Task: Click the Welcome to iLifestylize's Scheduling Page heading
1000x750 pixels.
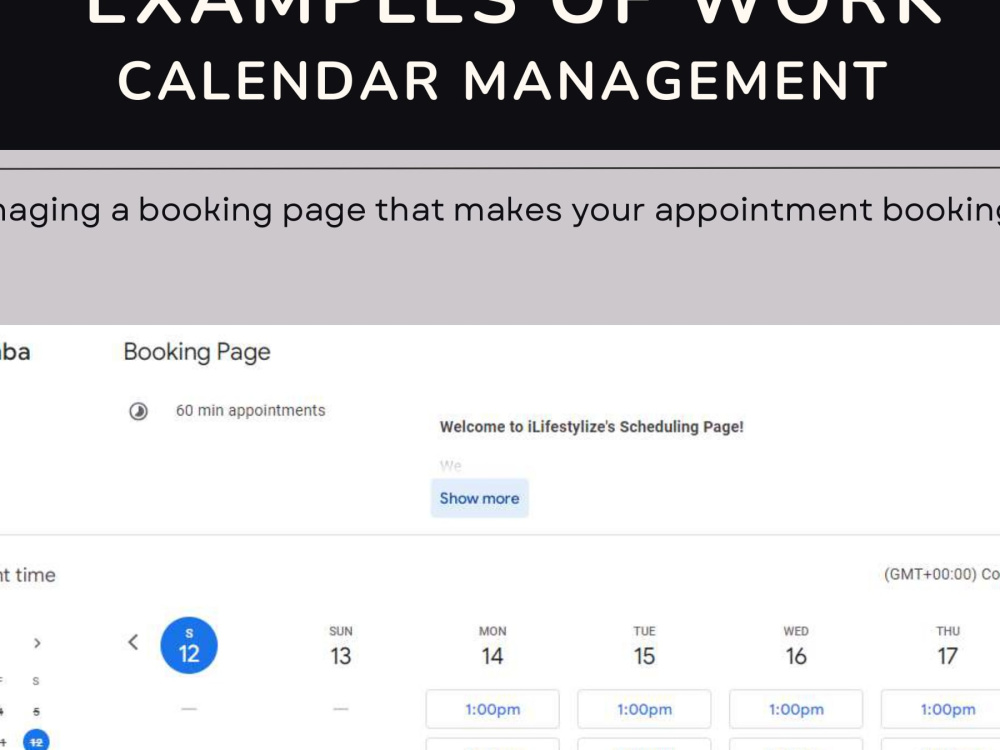Action: 592,427
